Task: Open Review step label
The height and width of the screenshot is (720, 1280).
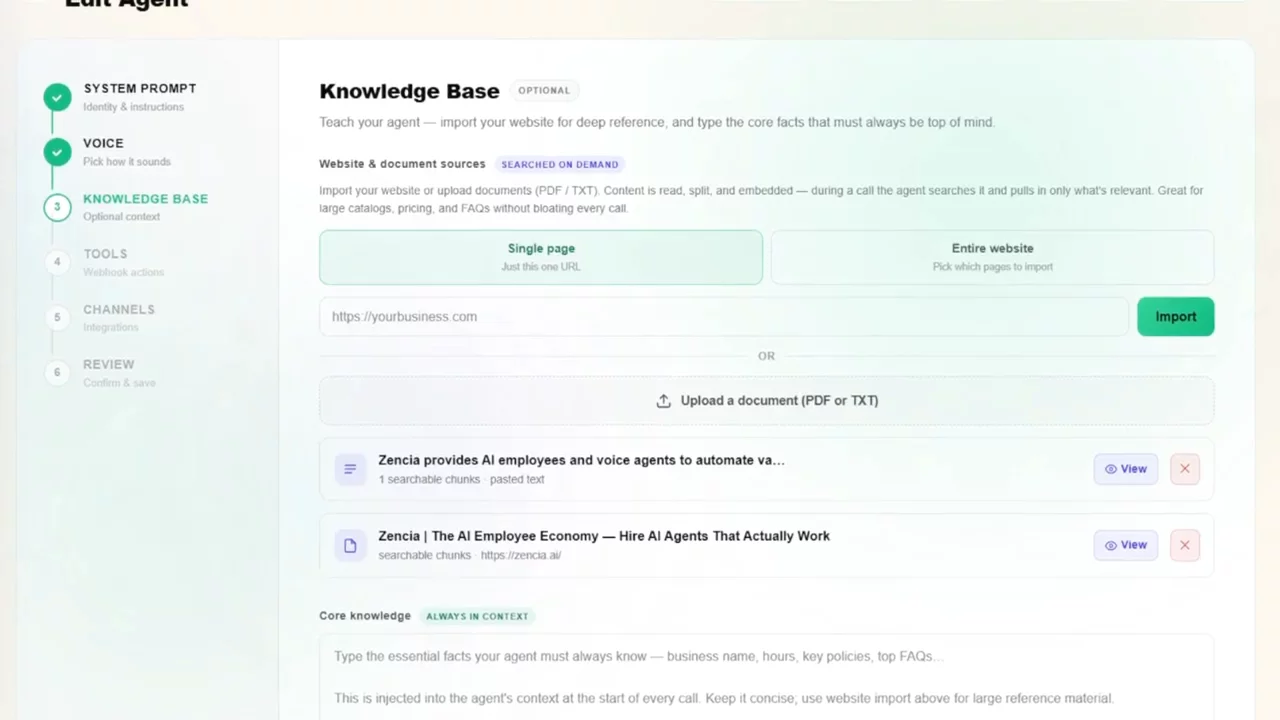Action: point(109,364)
